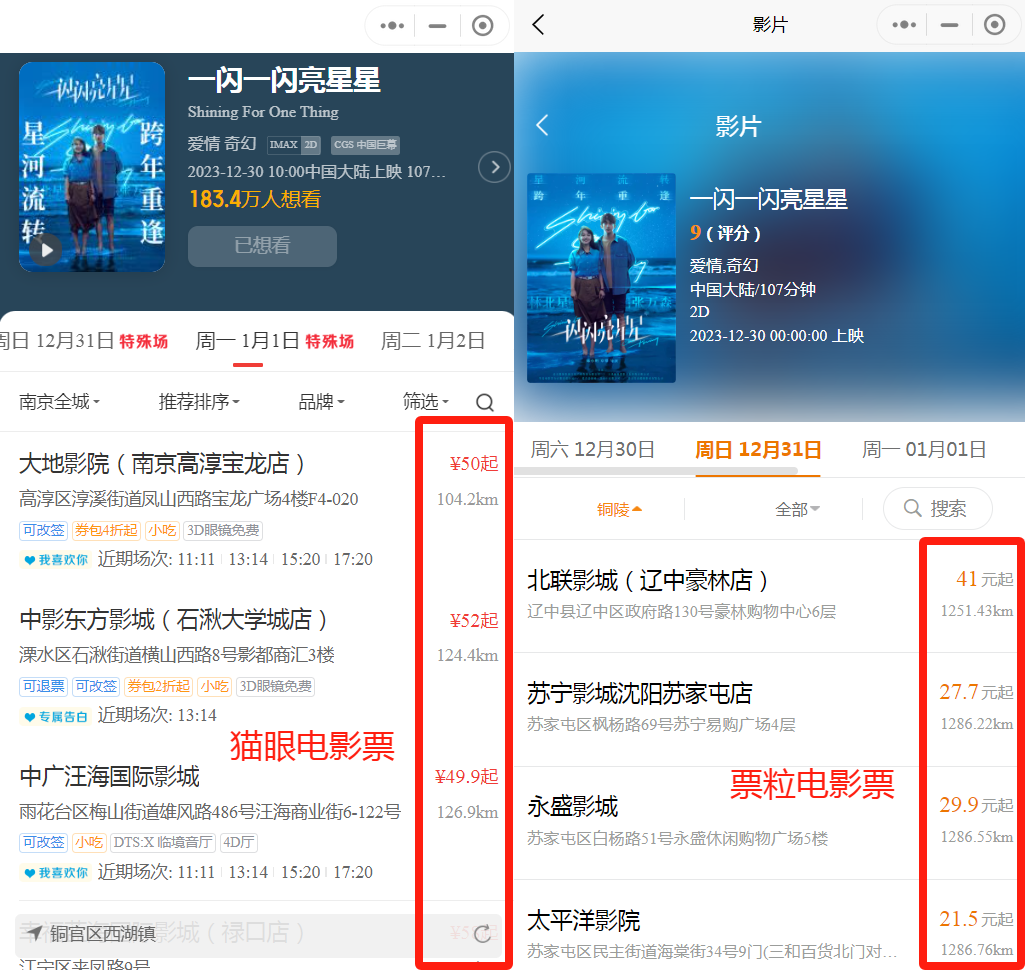The width and height of the screenshot is (1025, 970).
Task: Open the more options menu in Maoyan window
Action: click(392, 26)
